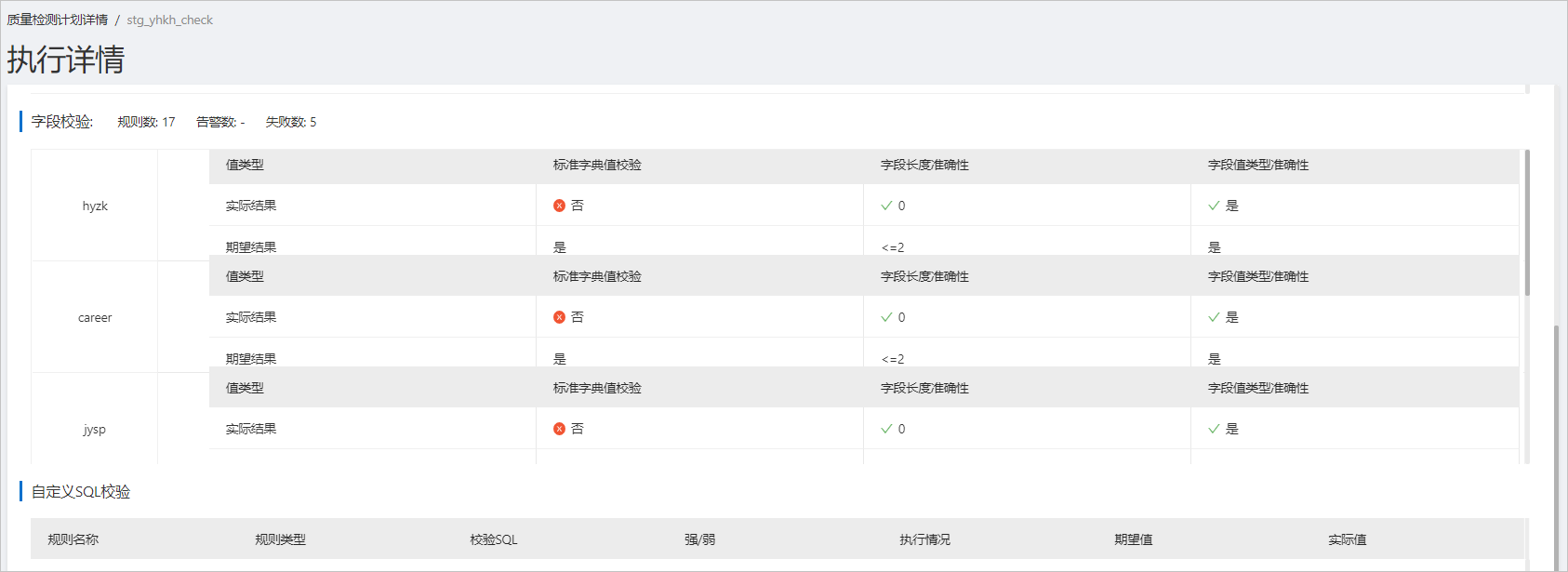Click the 规则数: 17 counter
Screen dimensions: 1568x572
pyautogui.click(x=146, y=122)
